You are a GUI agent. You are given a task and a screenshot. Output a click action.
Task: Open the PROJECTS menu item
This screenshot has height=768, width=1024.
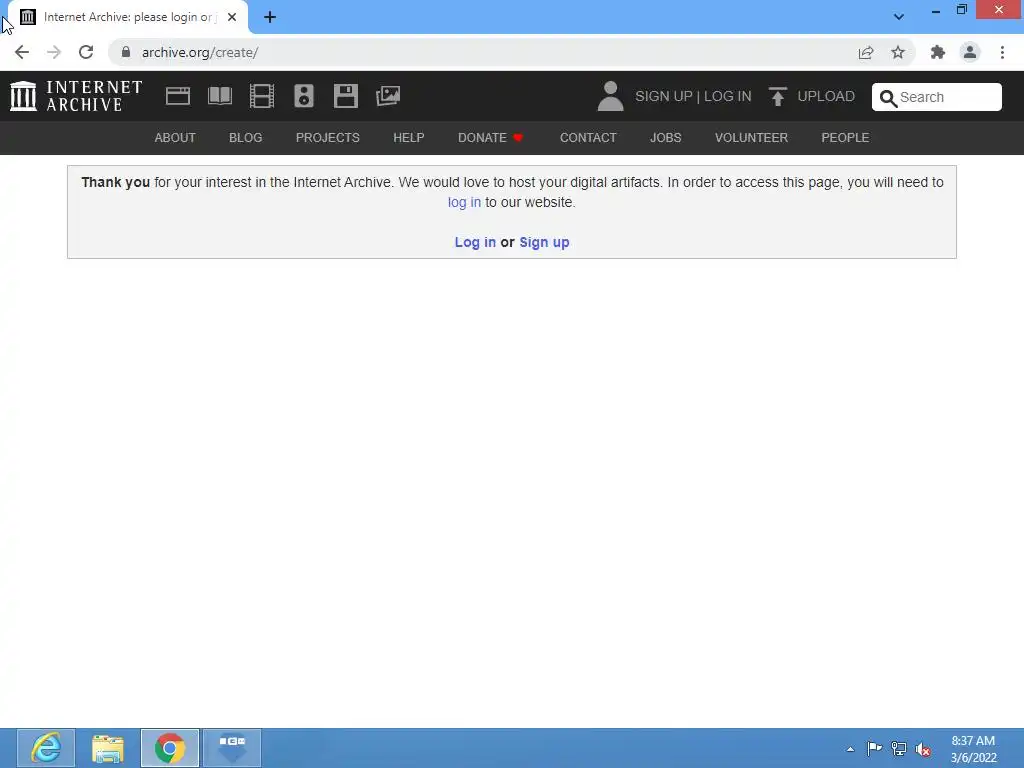tap(328, 138)
